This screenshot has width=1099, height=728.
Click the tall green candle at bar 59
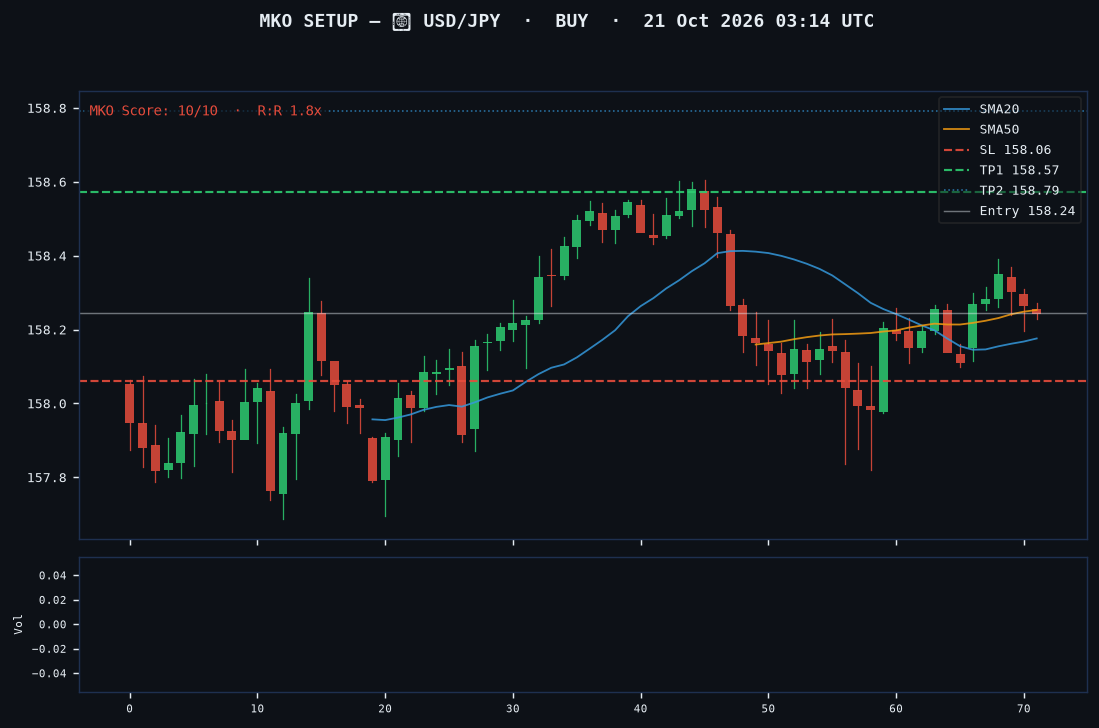[883, 370]
